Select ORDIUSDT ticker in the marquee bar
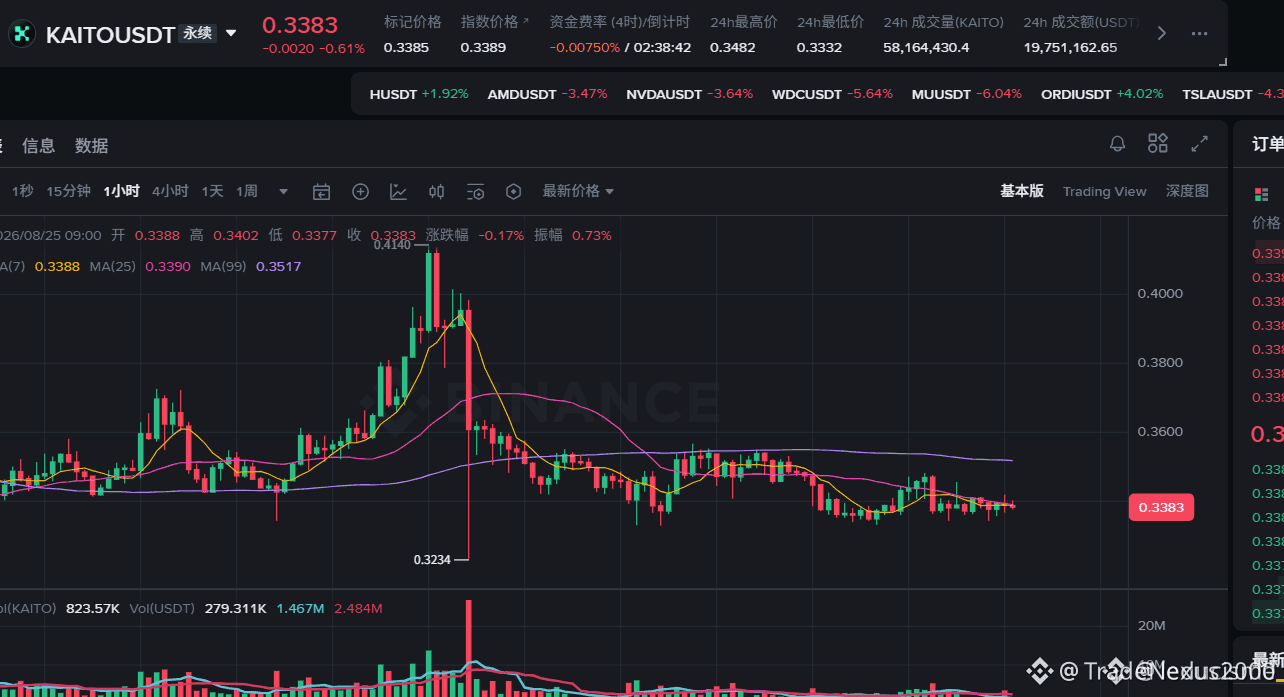The image size is (1284, 697). tap(1102, 94)
